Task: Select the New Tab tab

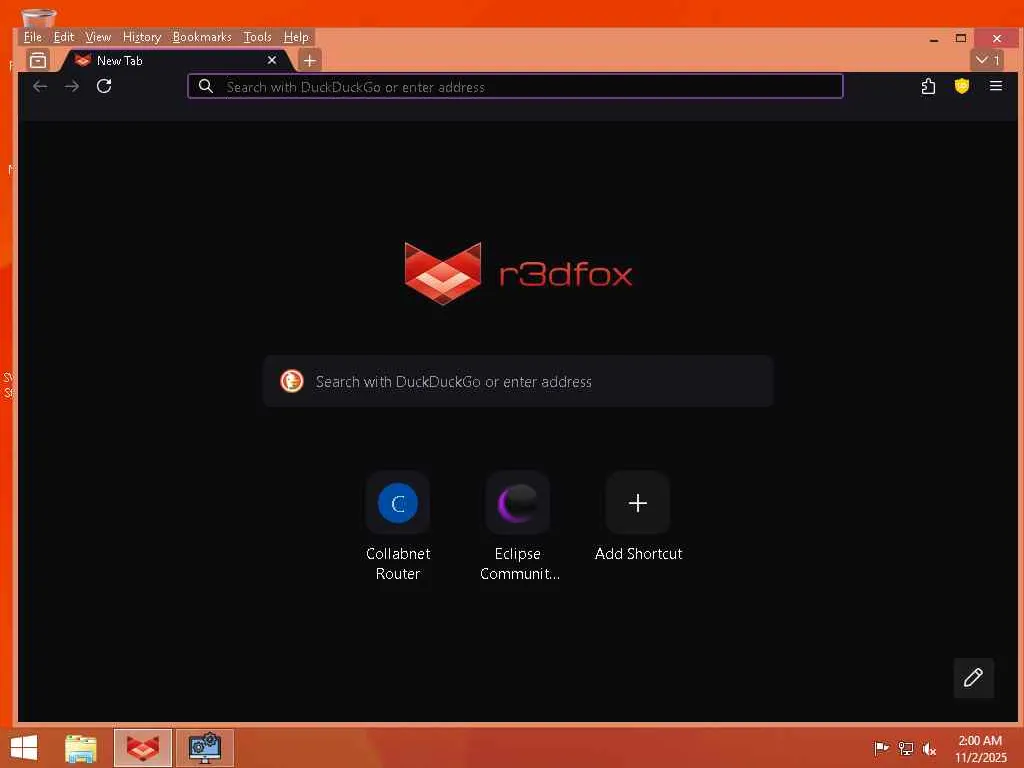Action: [175, 60]
